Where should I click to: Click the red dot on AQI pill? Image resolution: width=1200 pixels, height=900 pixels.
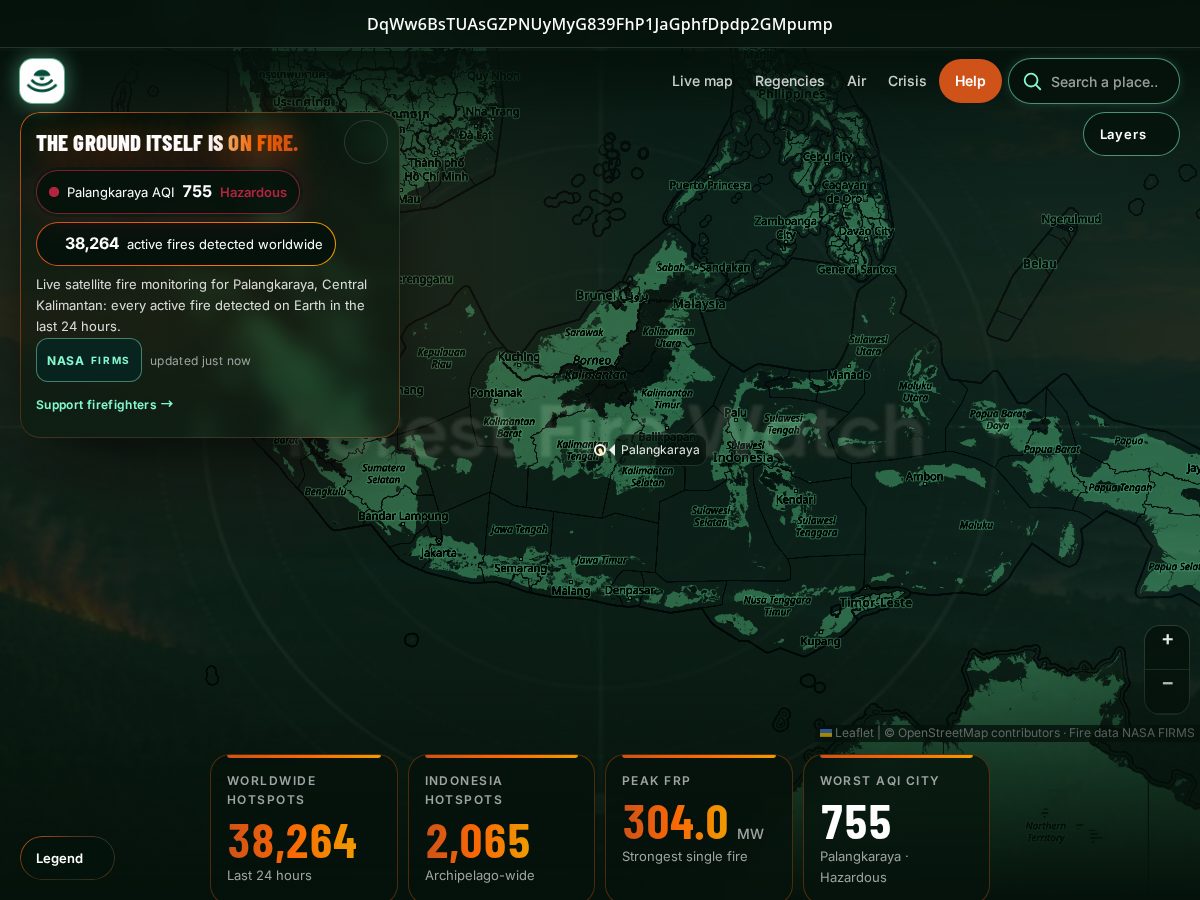[54, 192]
